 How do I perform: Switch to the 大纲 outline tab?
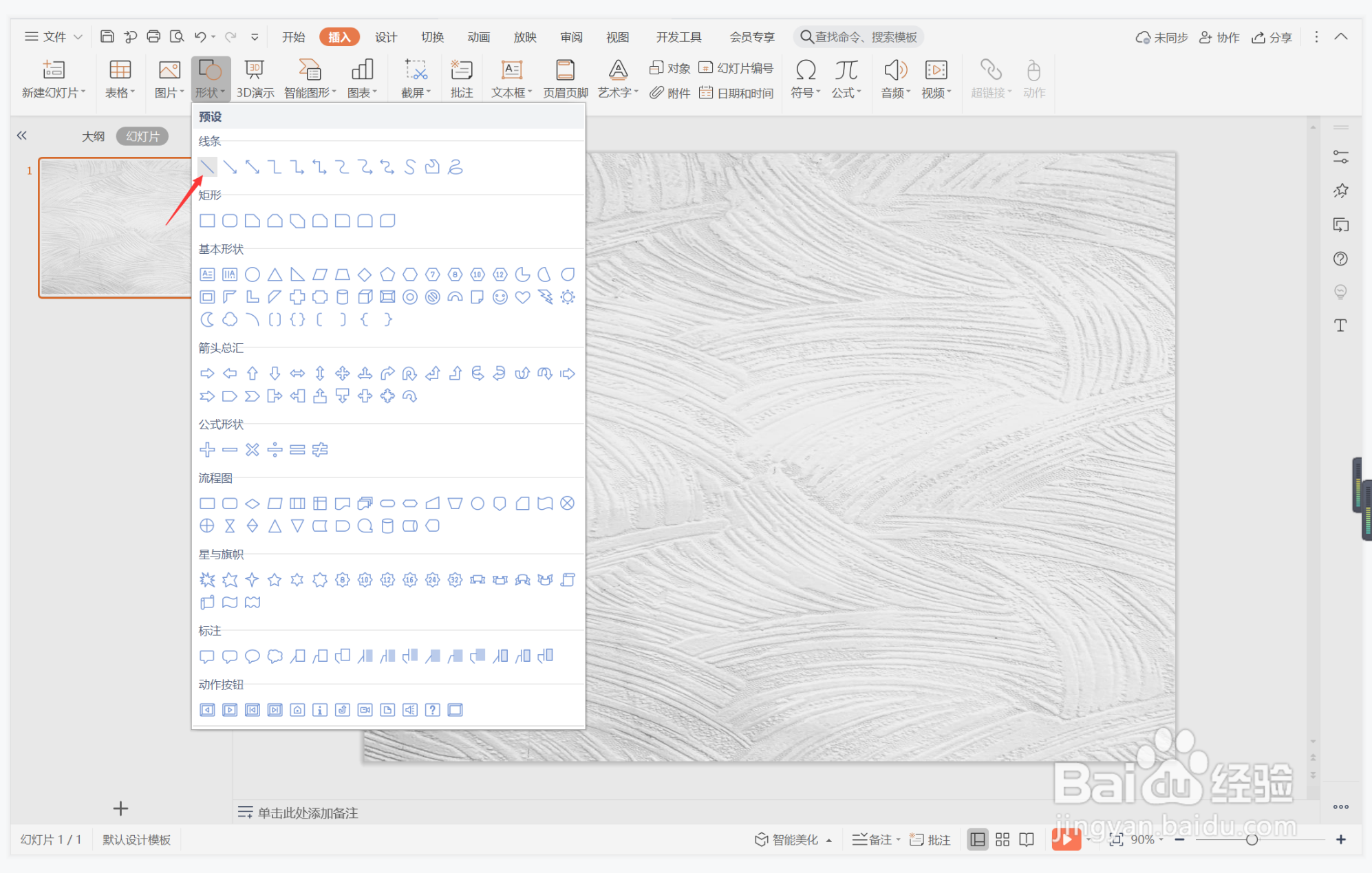93,136
